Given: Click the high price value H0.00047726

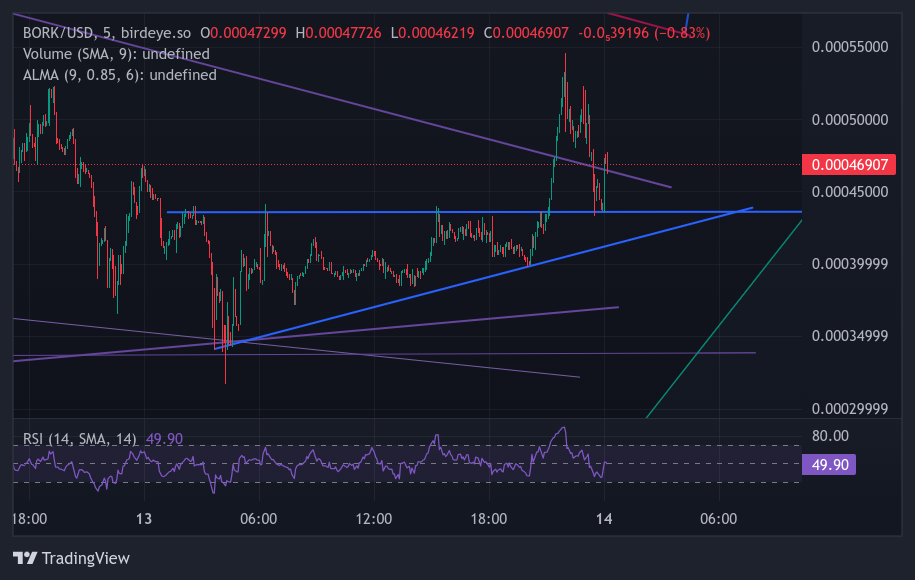Looking at the screenshot, I should [x=338, y=33].
